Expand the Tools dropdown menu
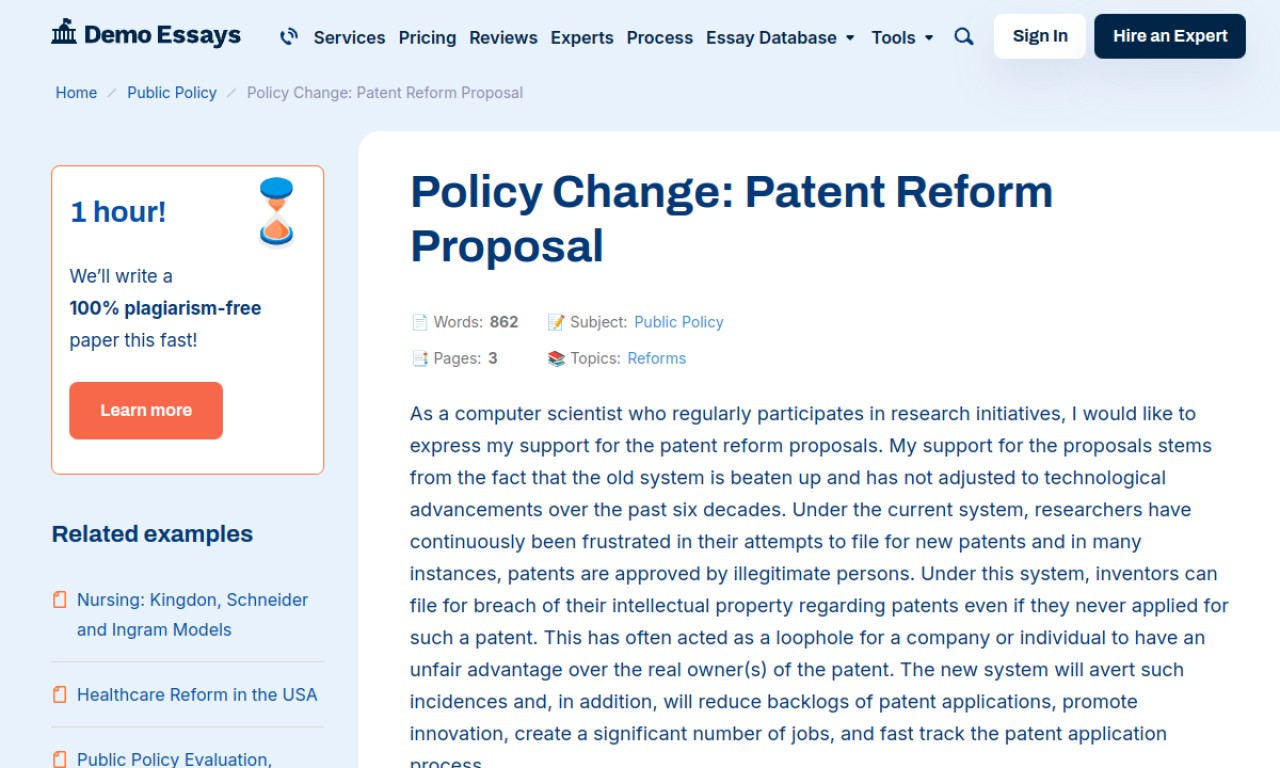 point(902,38)
